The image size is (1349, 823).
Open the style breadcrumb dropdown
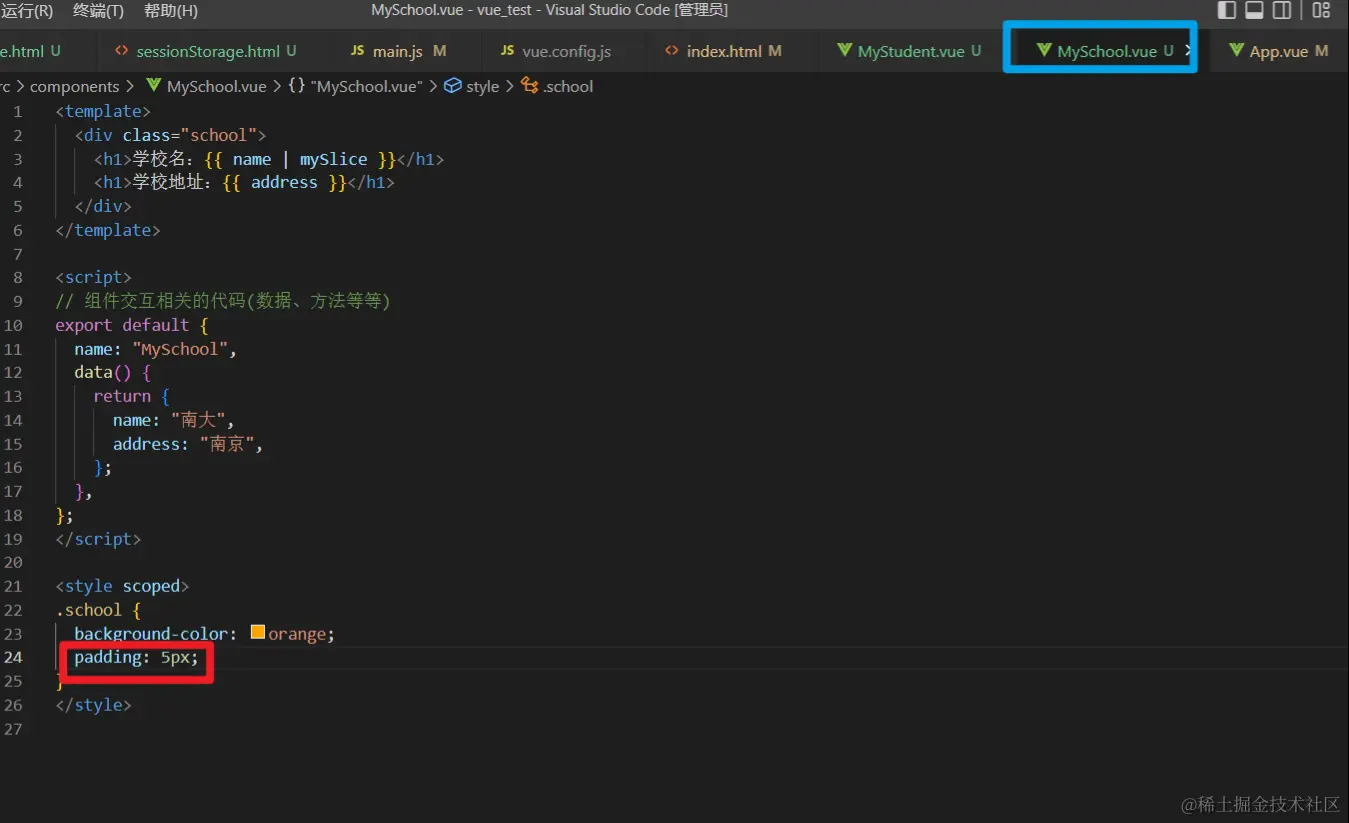[482, 86]
